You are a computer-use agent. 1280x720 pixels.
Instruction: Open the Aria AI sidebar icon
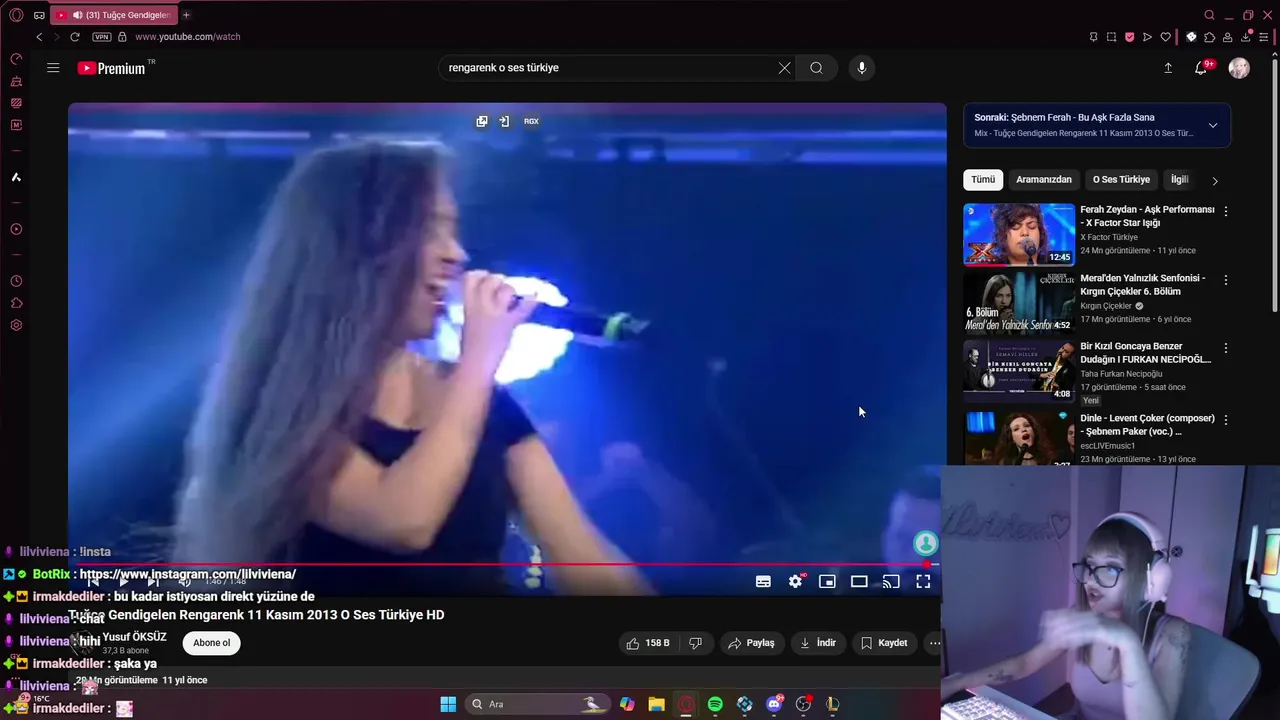16,177
